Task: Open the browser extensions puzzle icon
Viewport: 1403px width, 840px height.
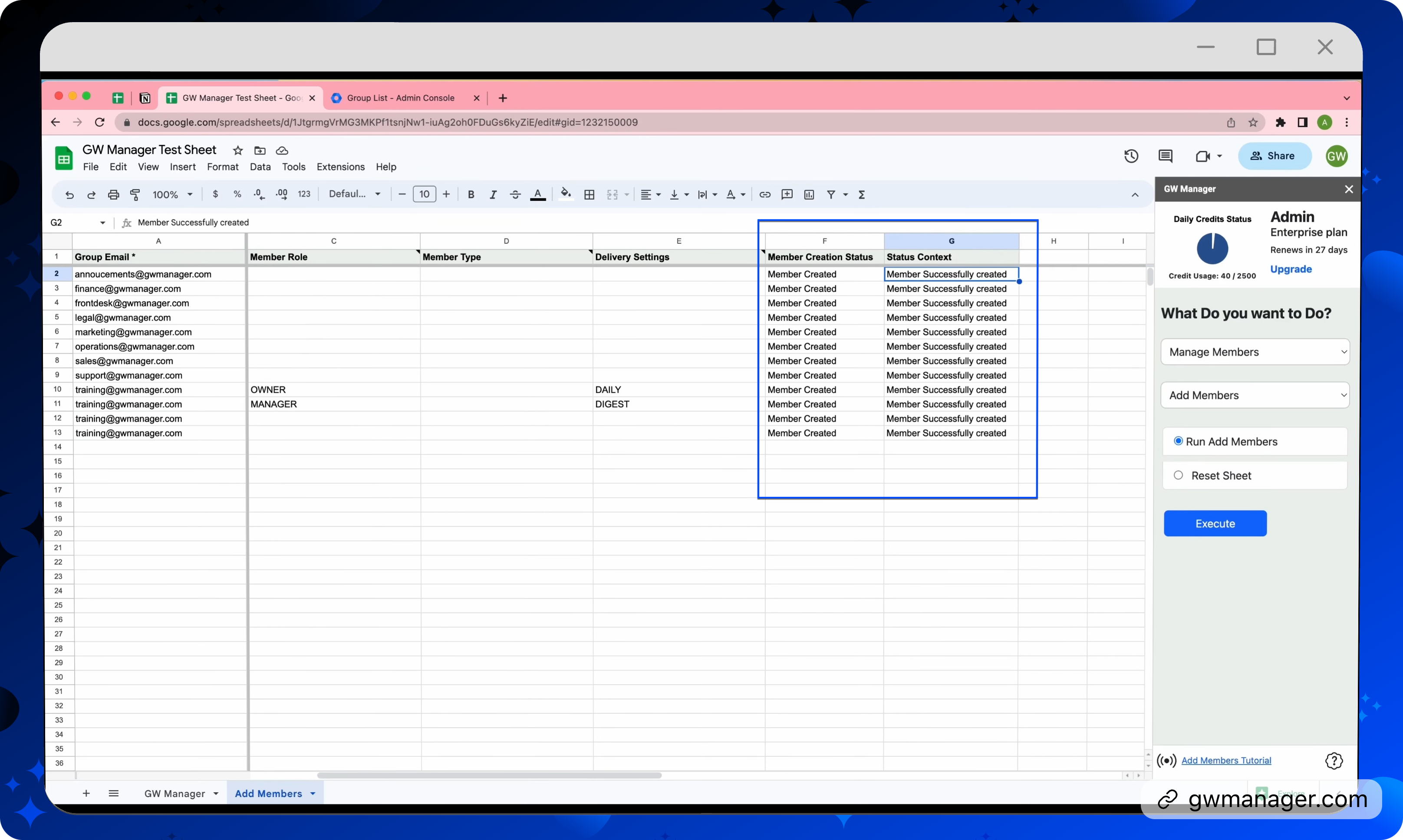Action: pos(1280,122)
